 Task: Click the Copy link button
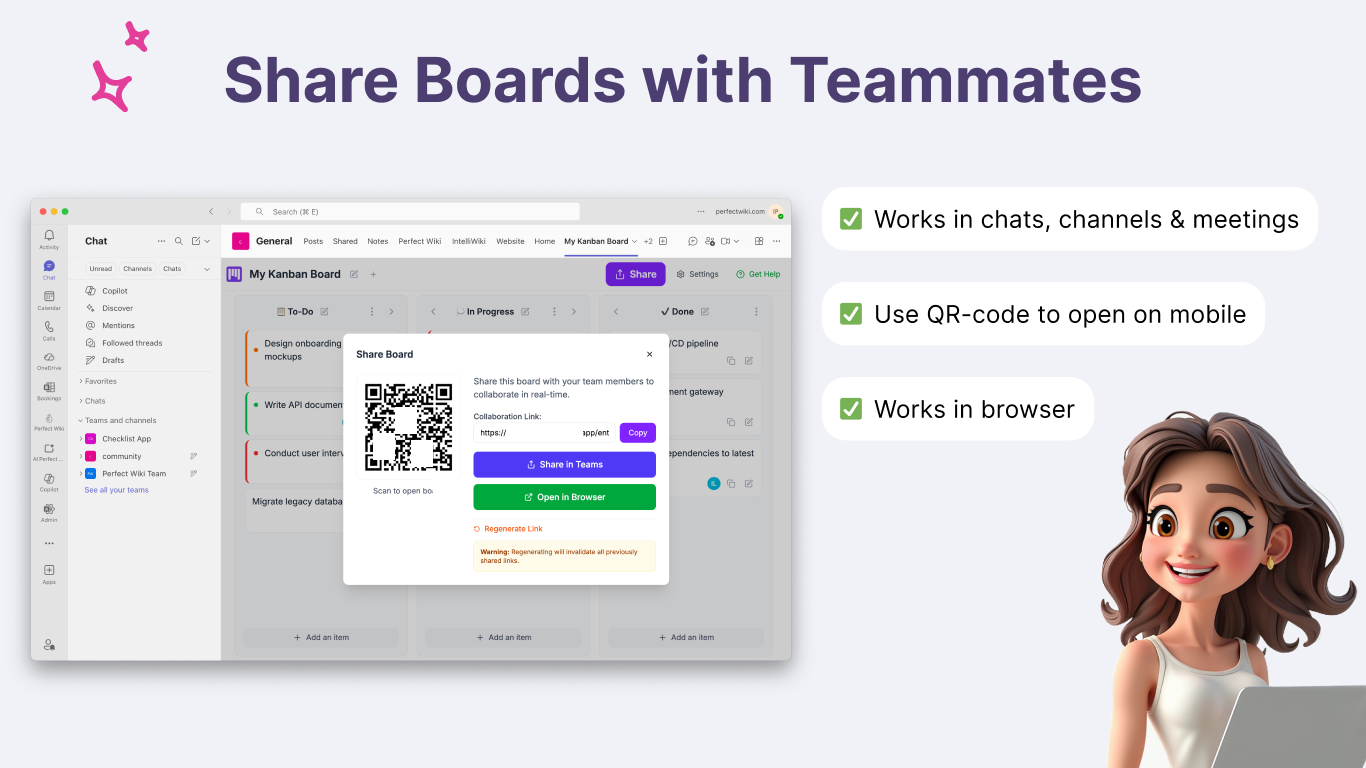pos(638,433)
